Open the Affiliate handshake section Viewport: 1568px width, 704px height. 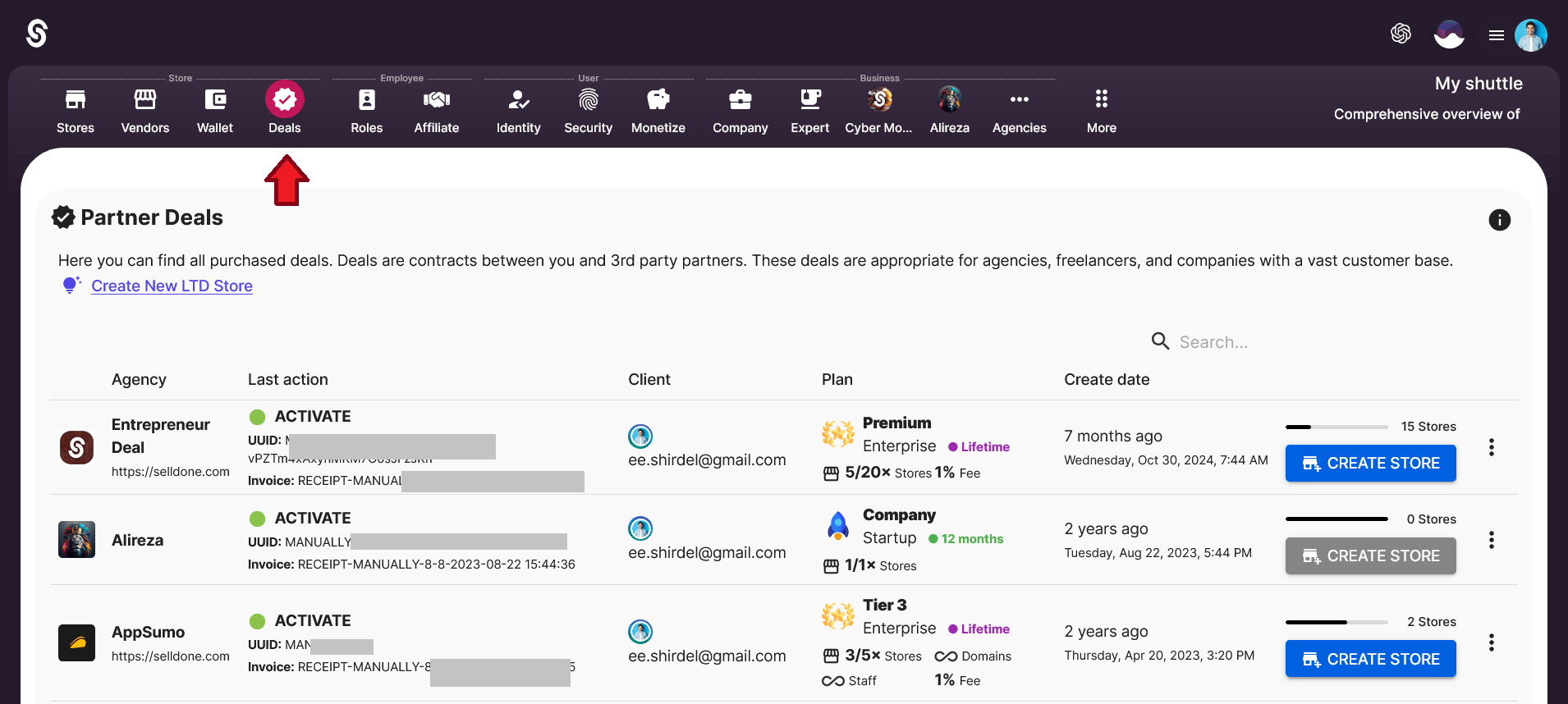pyautogui.click(x=437, y=111)
